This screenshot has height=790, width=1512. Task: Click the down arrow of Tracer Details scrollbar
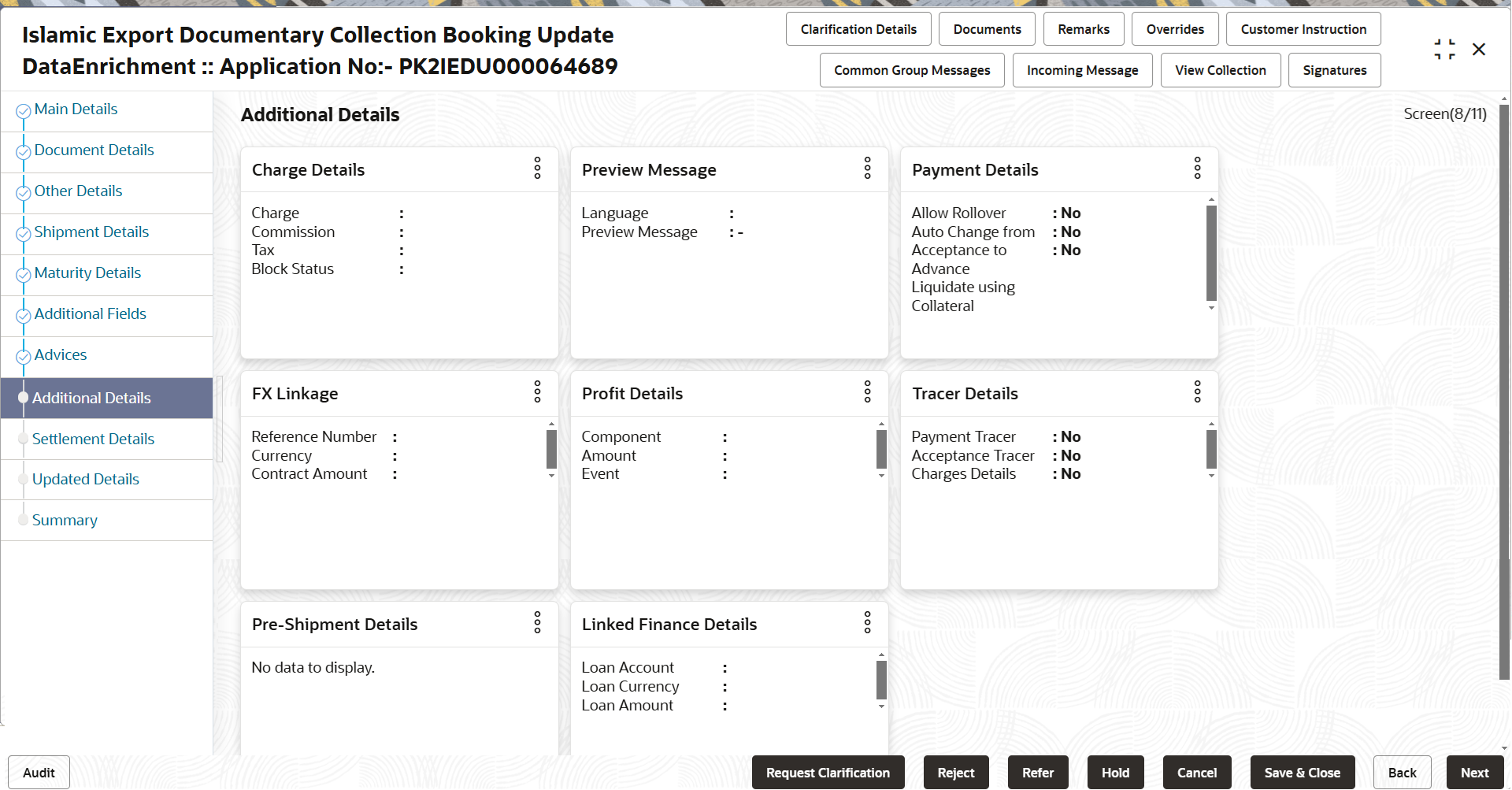coord(1211,476)
